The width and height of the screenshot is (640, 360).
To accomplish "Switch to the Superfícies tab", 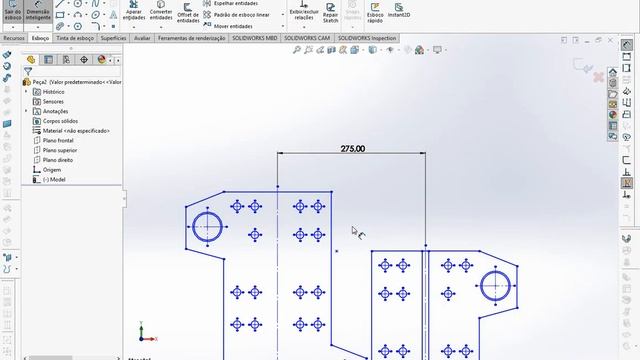I will [113, 38].
